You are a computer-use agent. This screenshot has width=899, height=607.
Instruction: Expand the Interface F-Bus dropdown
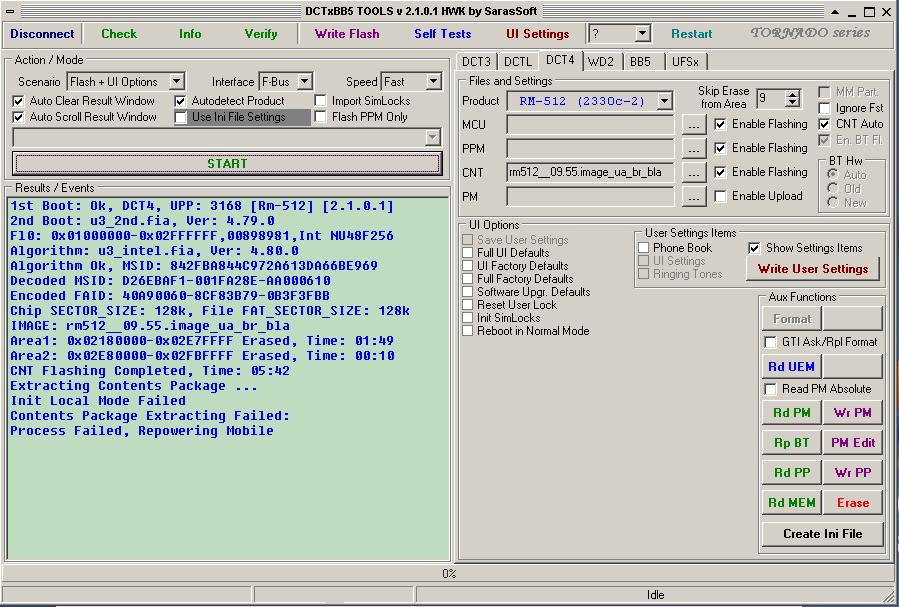[x=305, y=81]
